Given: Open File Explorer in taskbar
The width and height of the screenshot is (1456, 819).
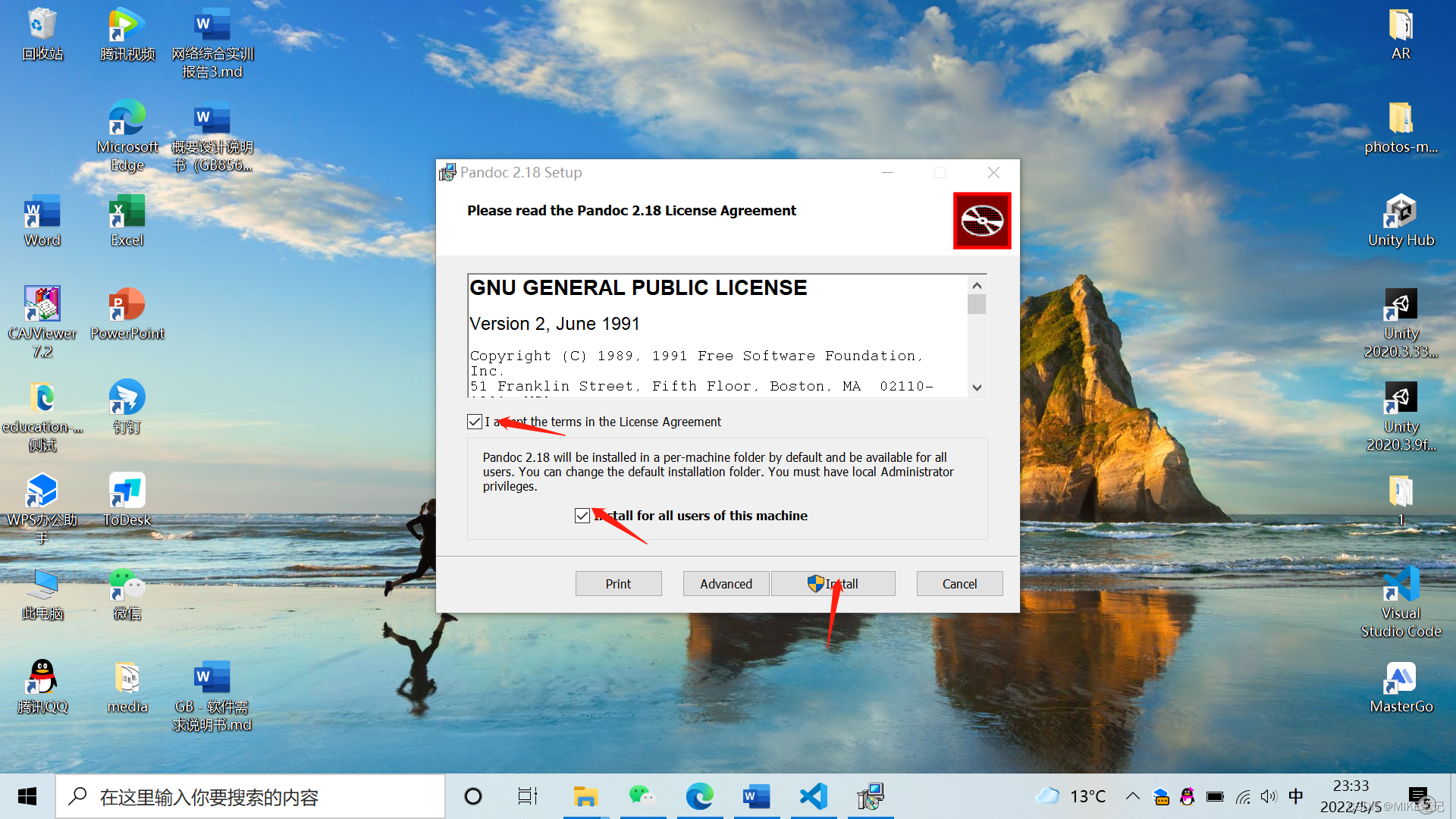Looking at the screenshot, I should coord(585,796).
